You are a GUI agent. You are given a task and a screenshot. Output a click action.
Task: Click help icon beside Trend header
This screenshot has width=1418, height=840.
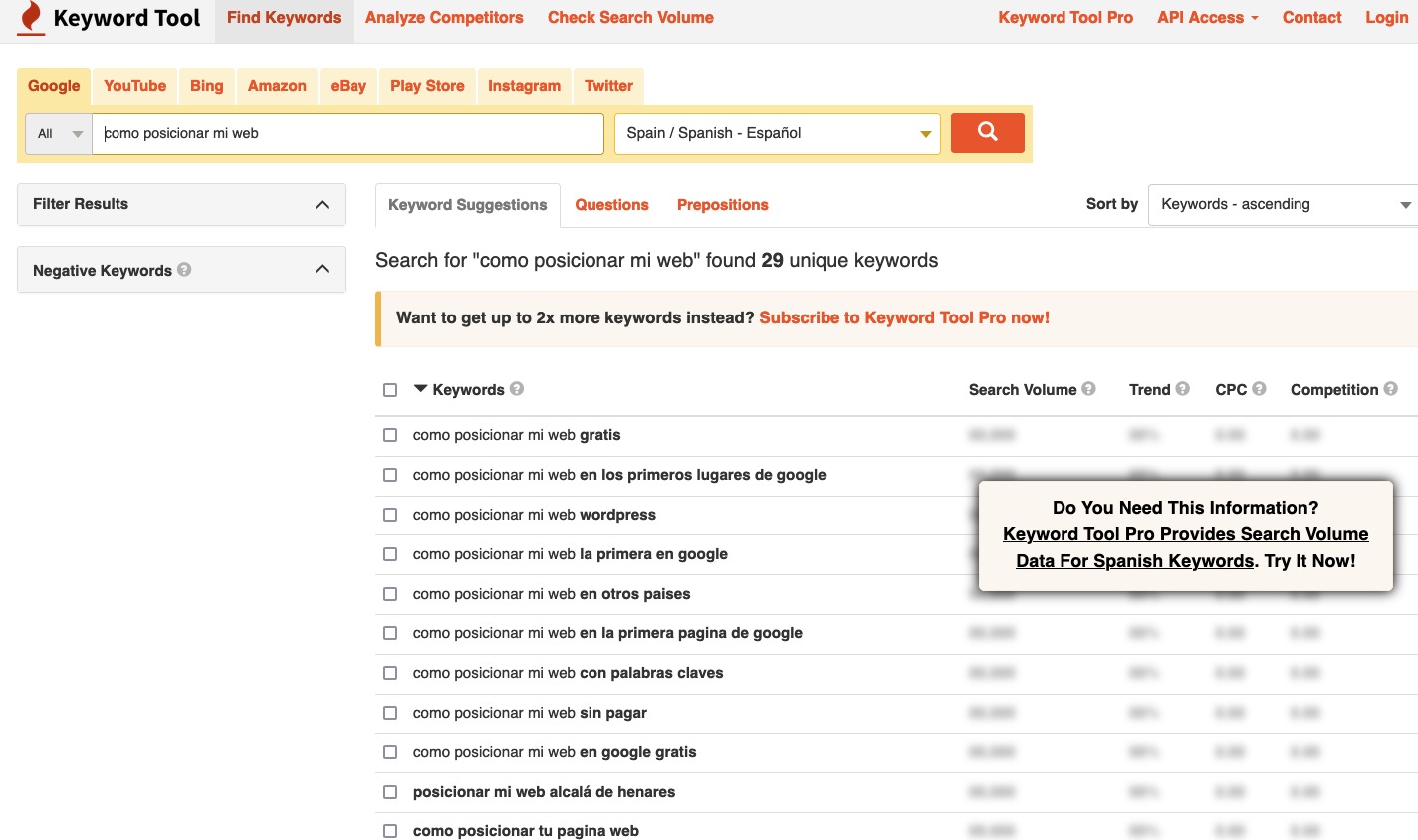(x=1182, y=389)
